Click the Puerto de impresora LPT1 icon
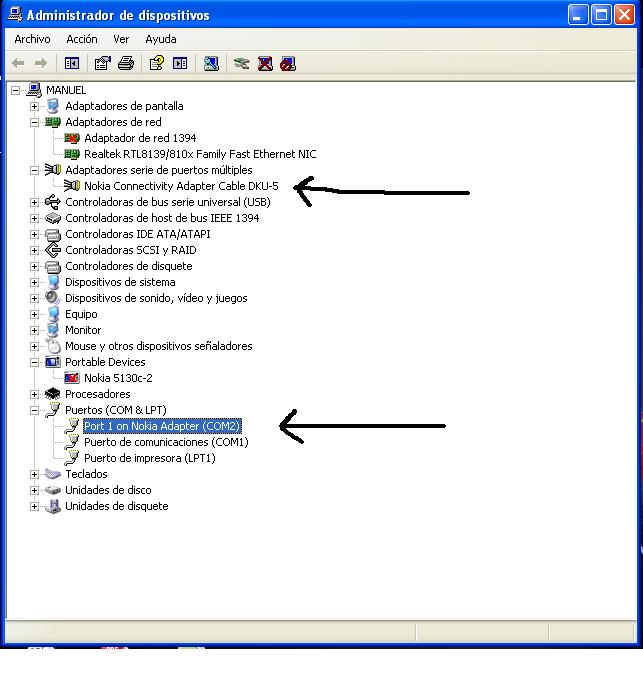 point(72,458)
